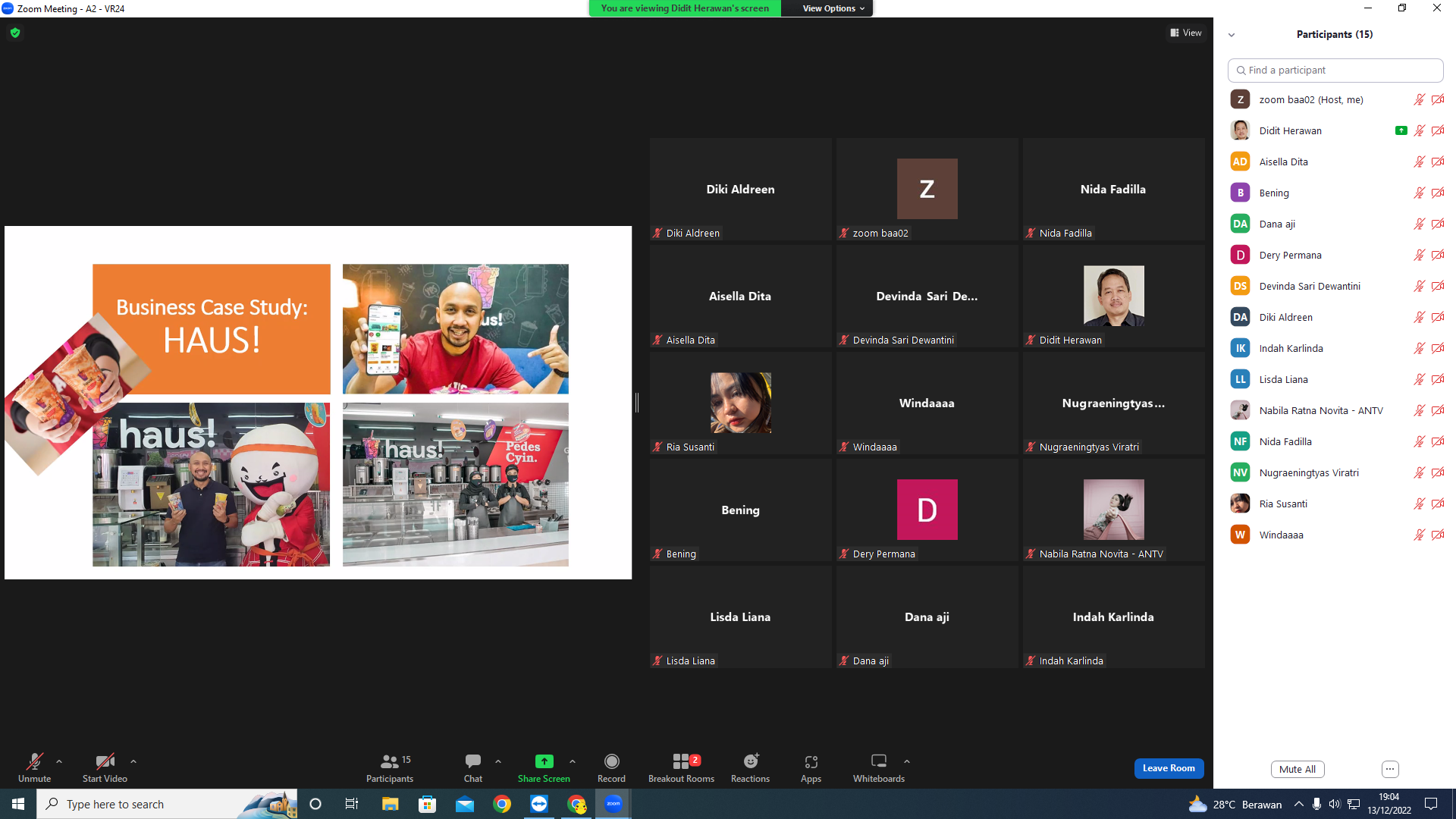Click the Mute All button
Viewport: 1456px width, 819px height.
tap(1298, 769)
